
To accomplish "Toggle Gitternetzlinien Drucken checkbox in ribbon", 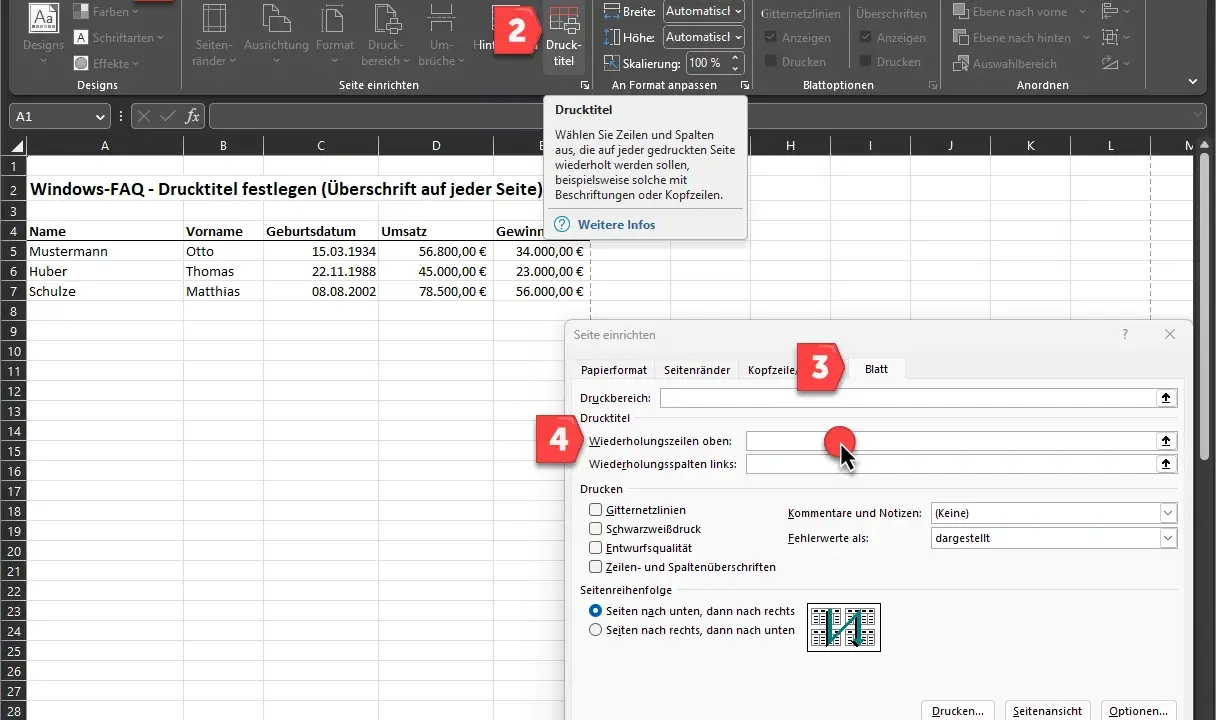I will pyautogui.click(x=771, y=62).
